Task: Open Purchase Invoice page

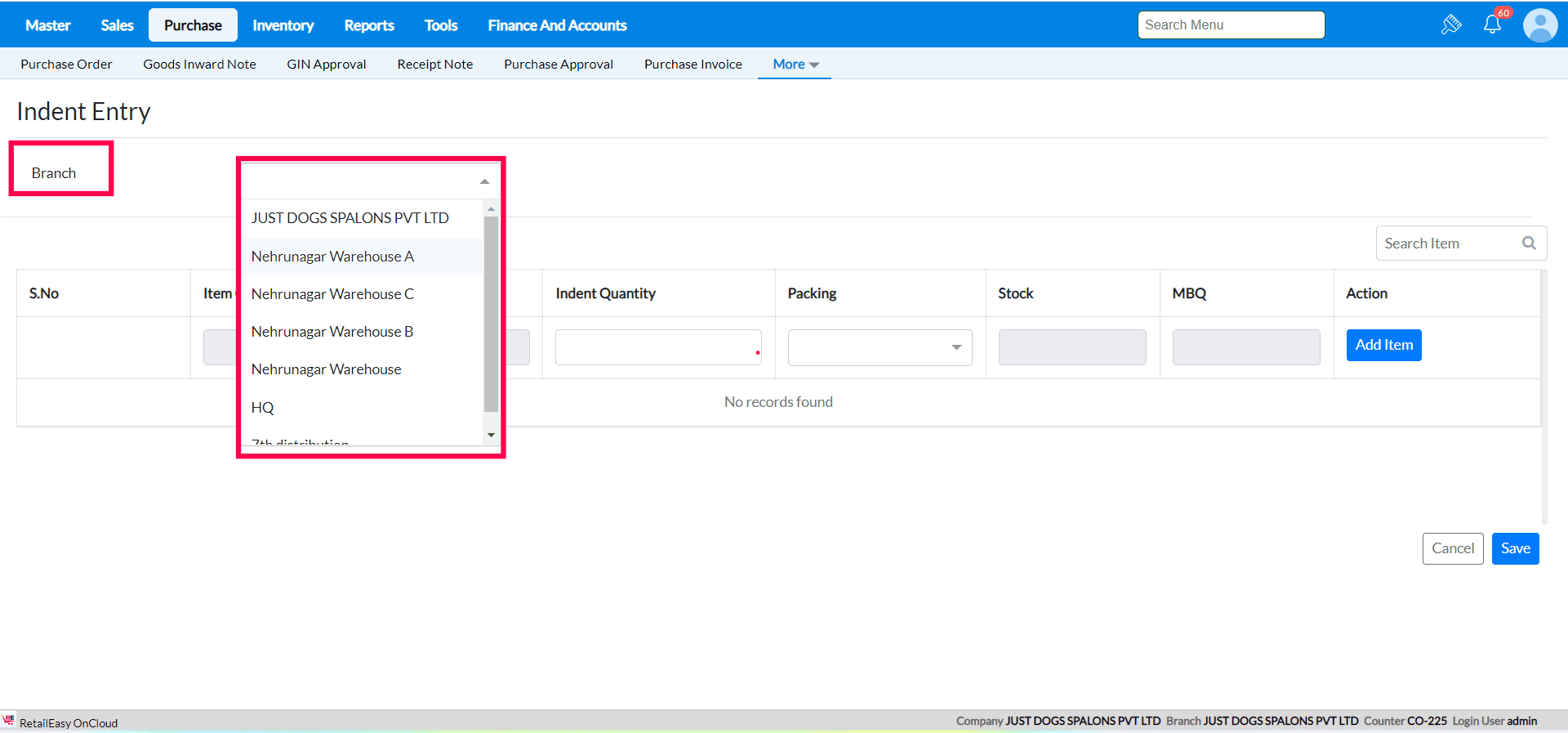Action: (693, 64)
